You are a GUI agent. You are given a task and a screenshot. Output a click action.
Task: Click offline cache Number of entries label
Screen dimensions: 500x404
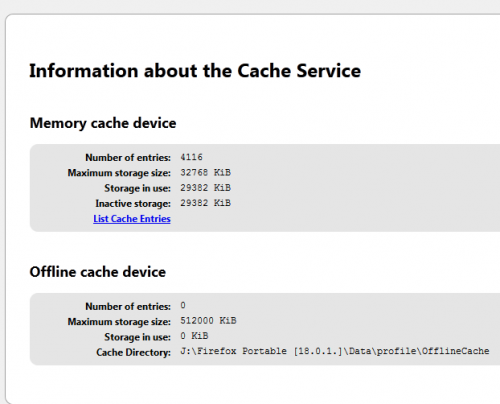click(128, 306)
